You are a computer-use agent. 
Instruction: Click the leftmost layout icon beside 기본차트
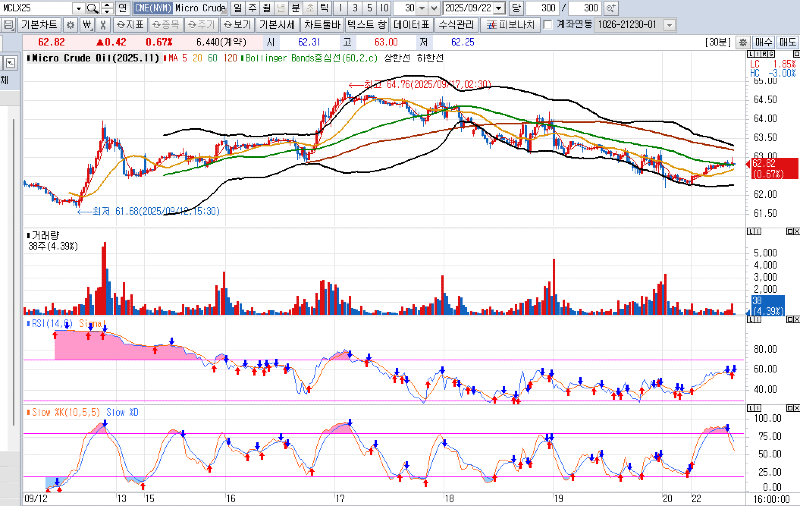(7, 24)
